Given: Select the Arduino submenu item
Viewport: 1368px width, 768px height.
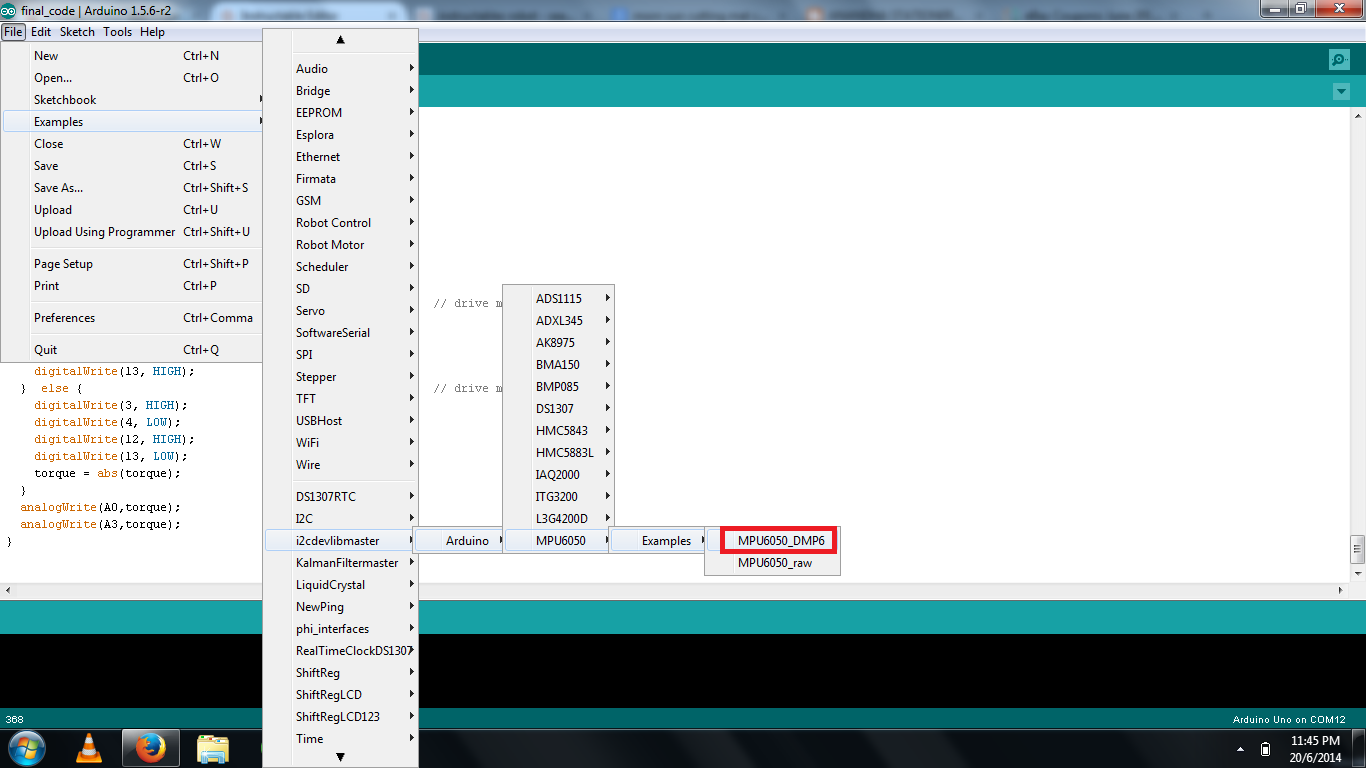Looking at the screenshot, I should click(460, 541).
